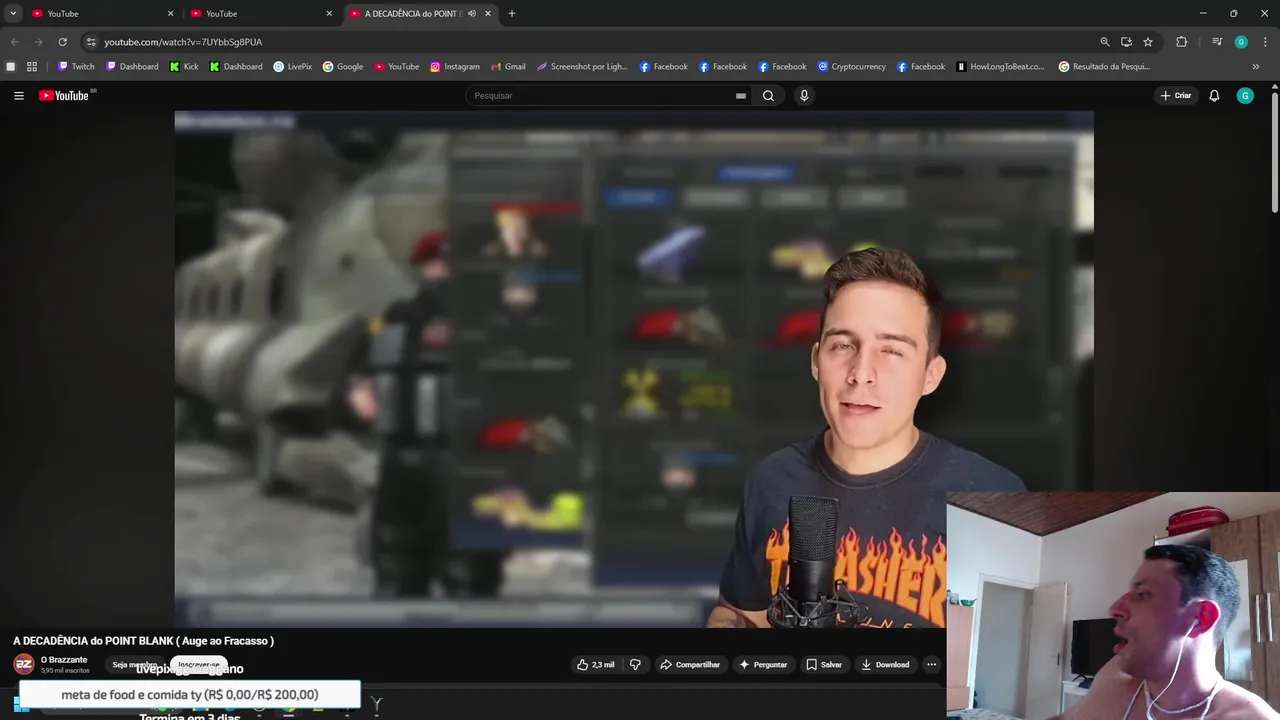Viewport: 1280px width, 720px height.
Task: Start voice search with microphone icon
Action: (x=803, y=96)
